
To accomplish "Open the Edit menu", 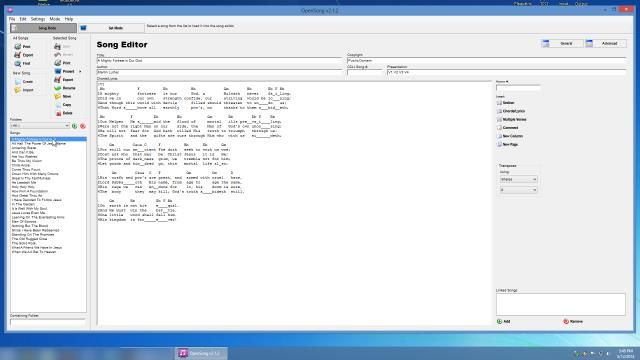I will tap(23, 19).
